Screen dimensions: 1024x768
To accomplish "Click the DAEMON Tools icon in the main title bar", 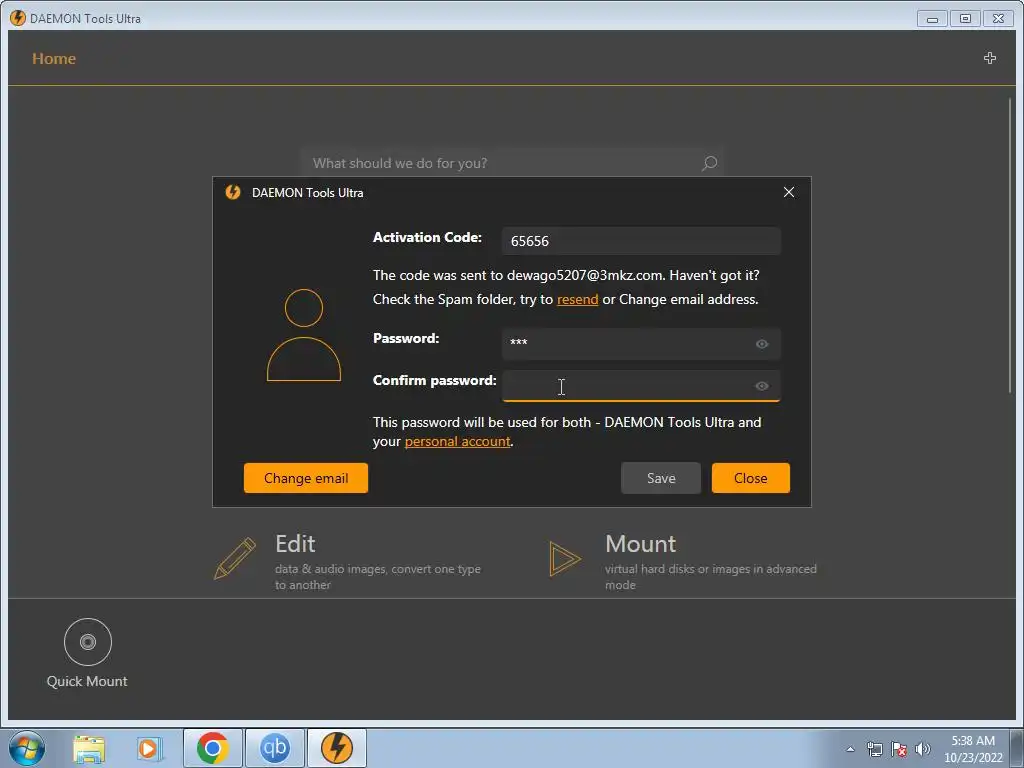I will coord(18,18).
